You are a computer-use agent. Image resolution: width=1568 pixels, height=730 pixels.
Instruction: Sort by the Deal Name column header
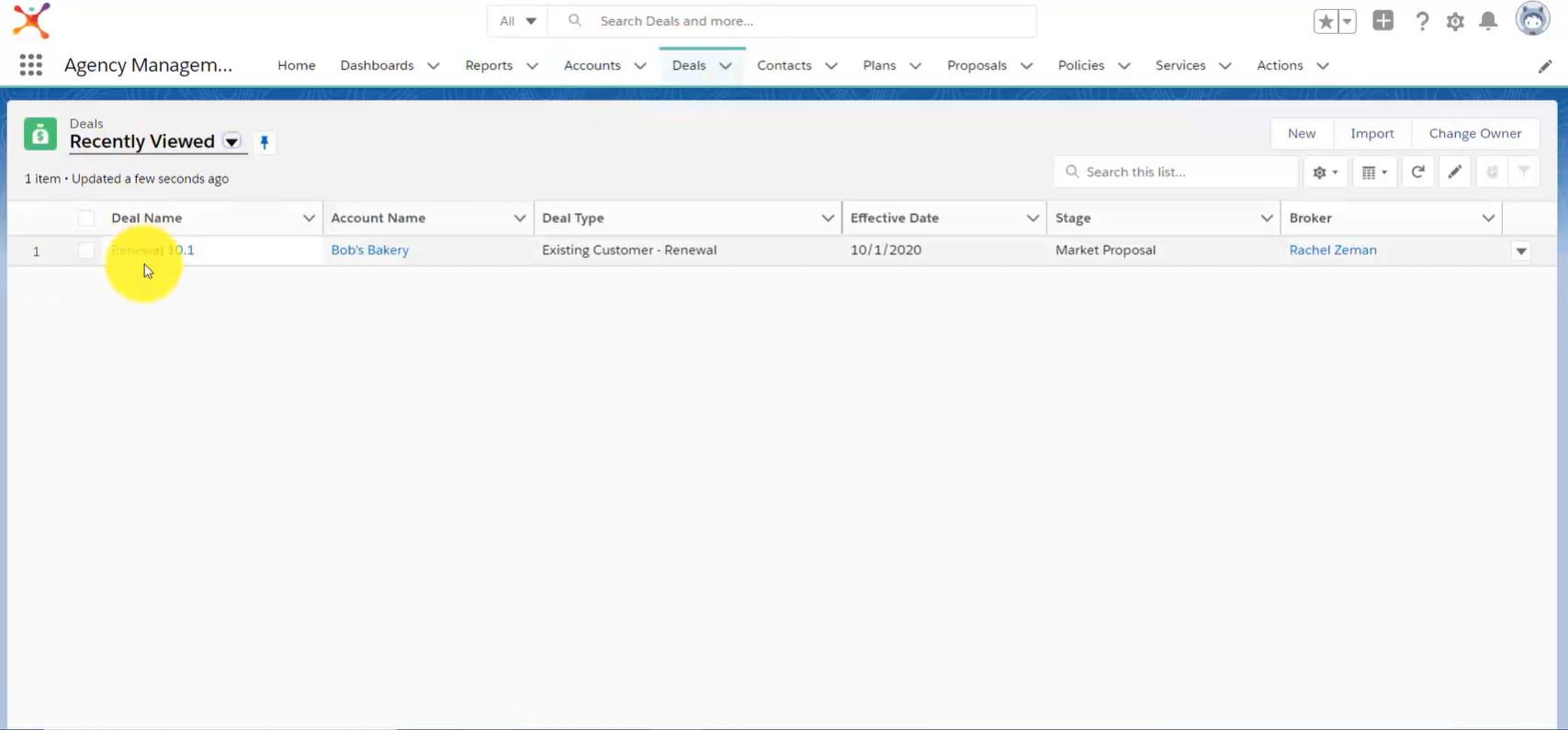point(147,219)
